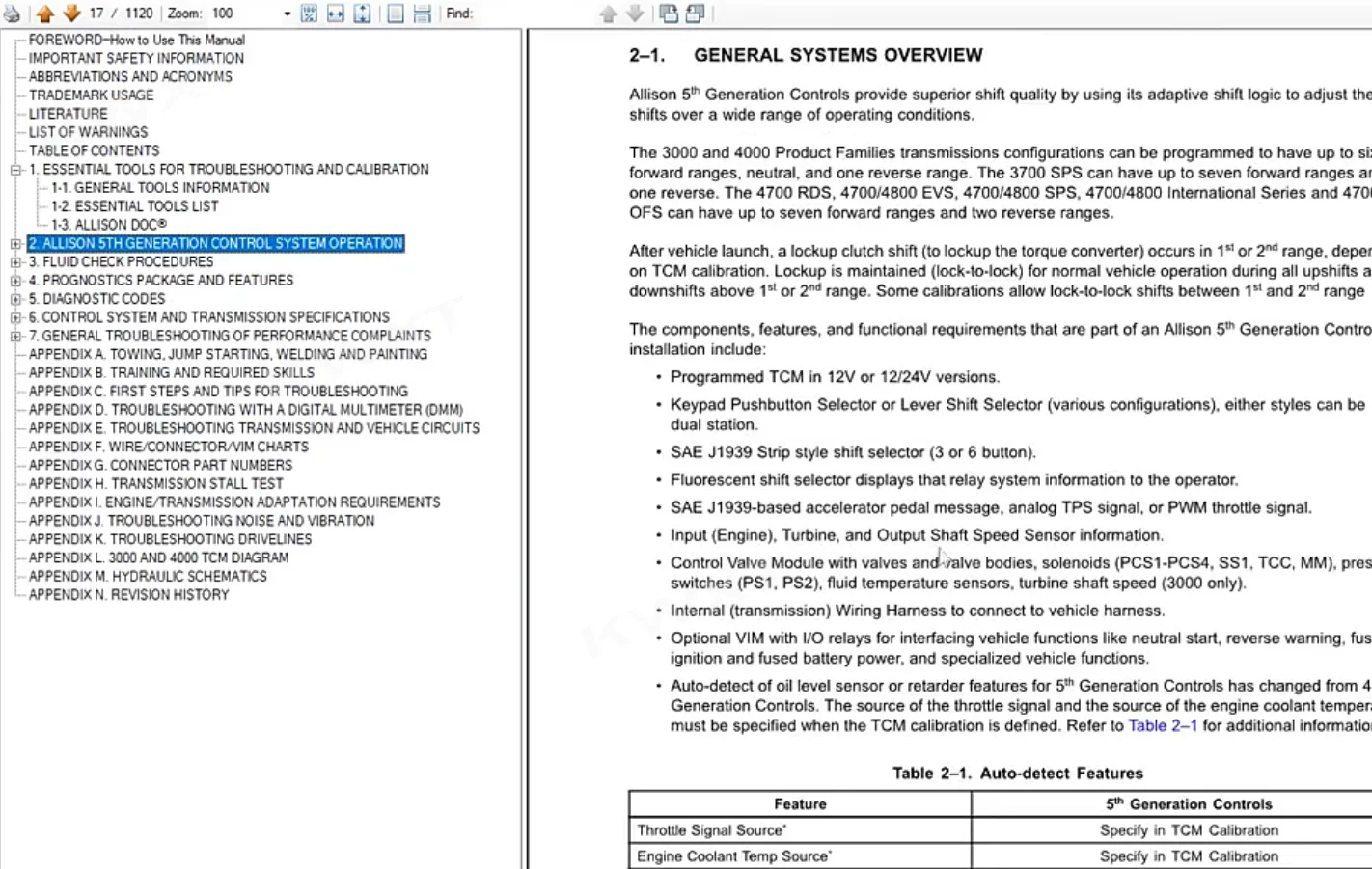Open Abbreviations and Acronyms bookmark
The width and height of the screenshot is (1372, 869).
130,76
